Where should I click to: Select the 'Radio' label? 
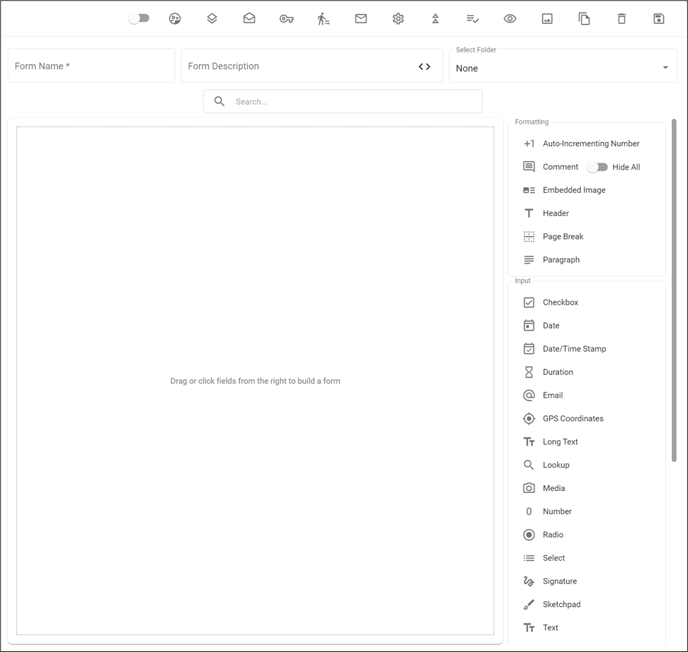click(553, 535)
